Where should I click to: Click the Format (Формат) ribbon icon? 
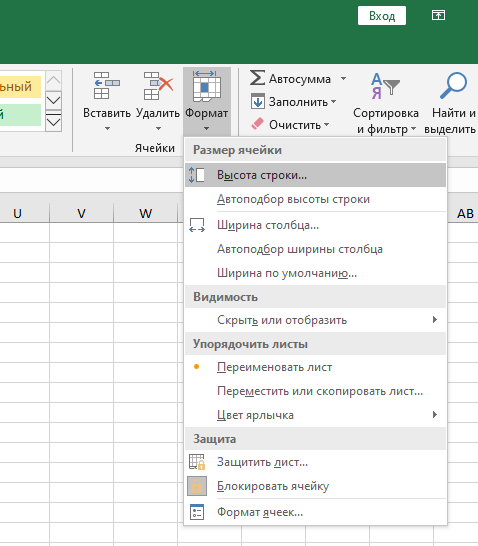207,86
